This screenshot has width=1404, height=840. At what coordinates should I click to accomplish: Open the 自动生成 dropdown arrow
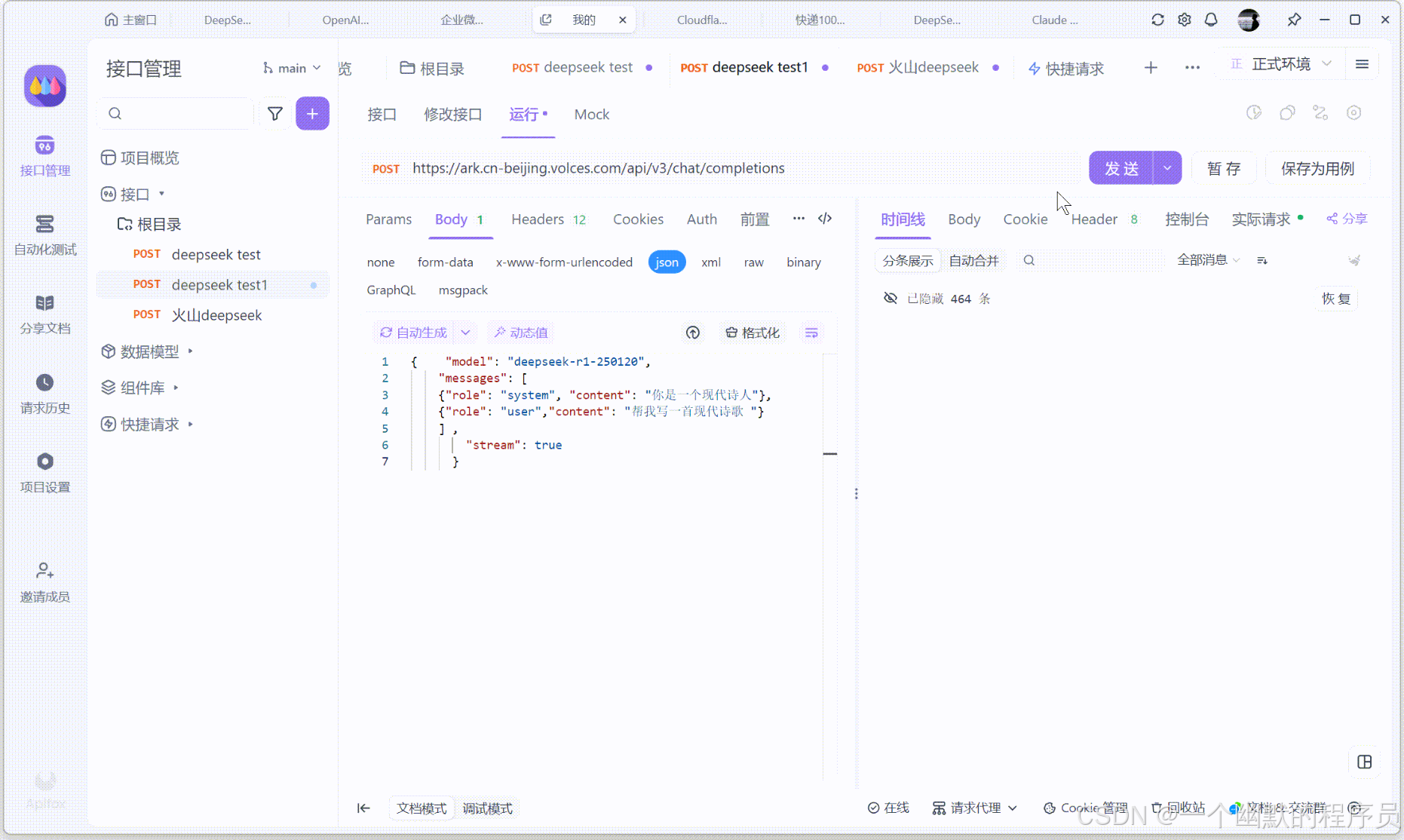465,333
